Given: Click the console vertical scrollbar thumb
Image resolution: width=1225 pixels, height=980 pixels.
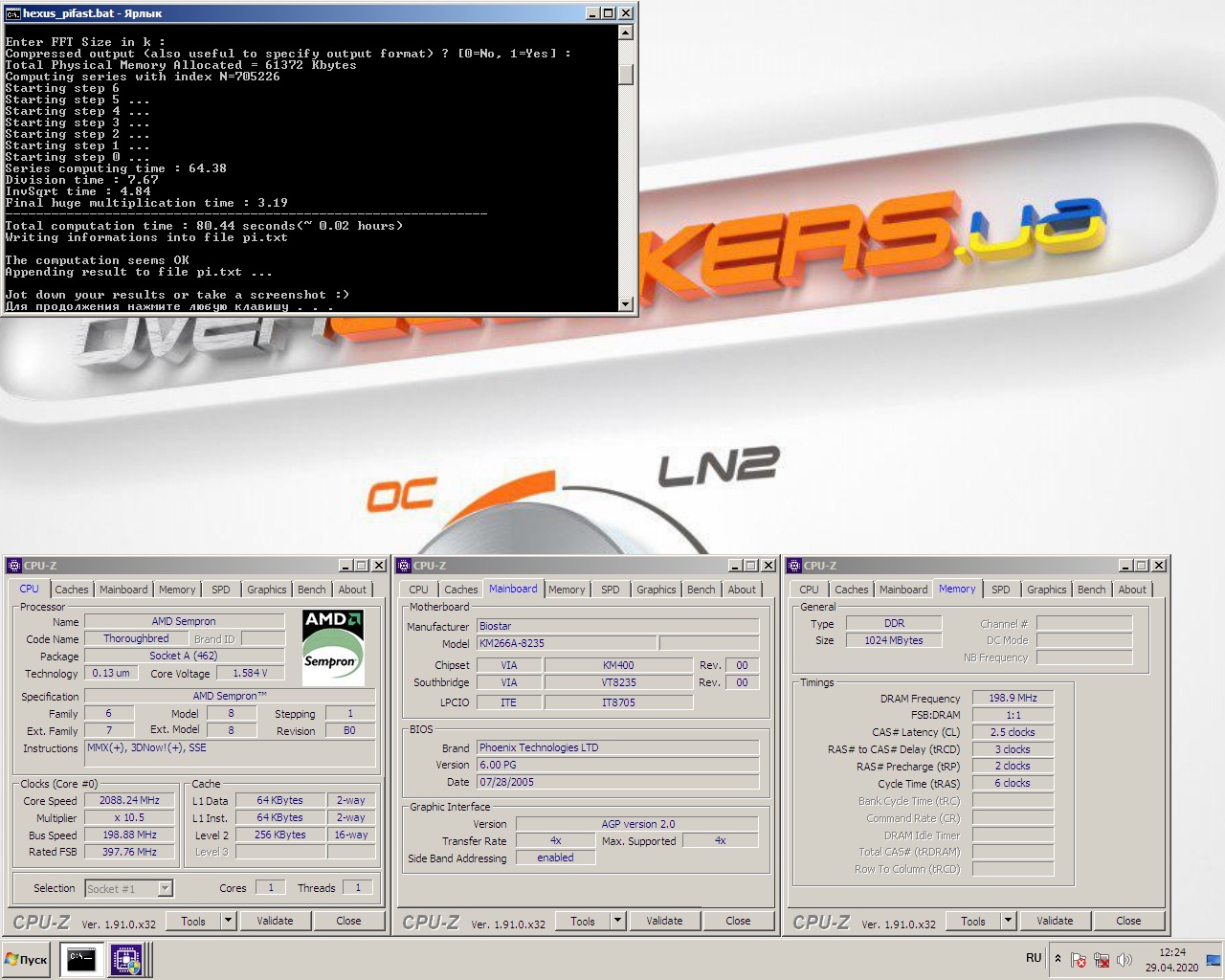Looking at the screenshot, I should pos(626,75).
